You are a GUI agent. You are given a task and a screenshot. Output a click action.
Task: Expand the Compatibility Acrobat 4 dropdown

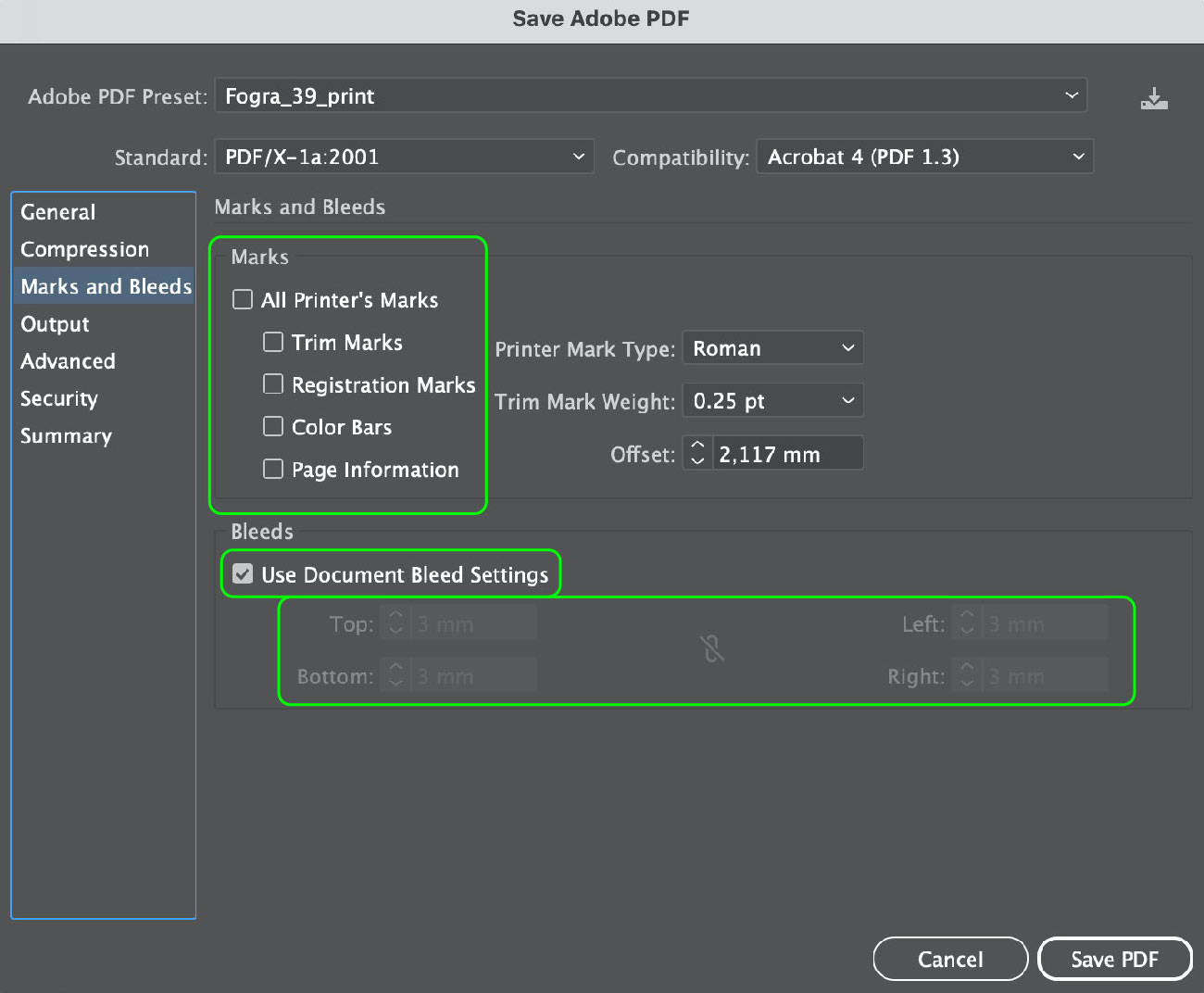tap(925, 157)
